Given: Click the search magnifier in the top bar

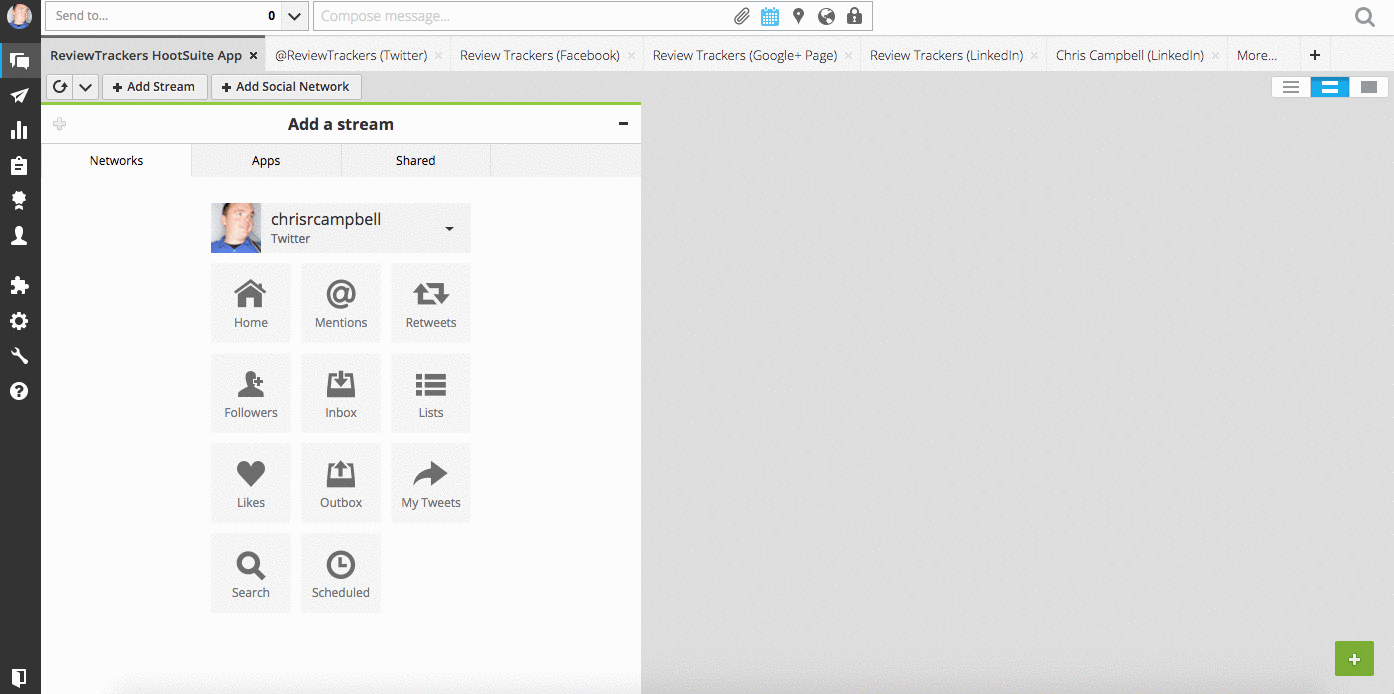Looking at the screenshot, I should pos(1365,17).
